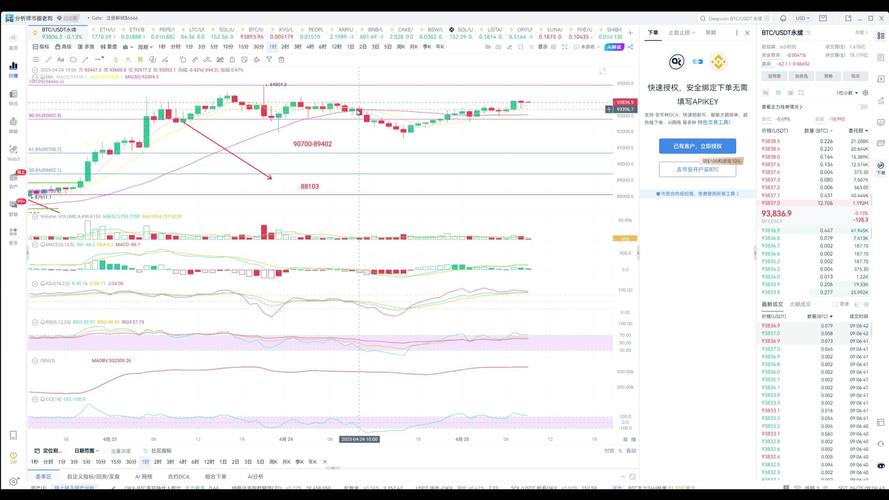Click the blue authorize account button
The height and width of the screenshot is (500, 889).
697,146
